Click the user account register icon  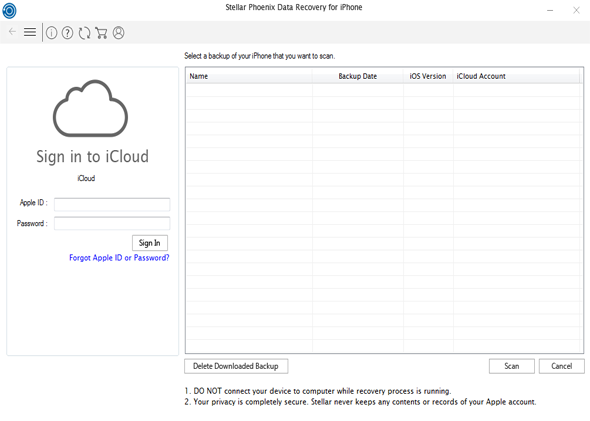click(x=119, y=33)
